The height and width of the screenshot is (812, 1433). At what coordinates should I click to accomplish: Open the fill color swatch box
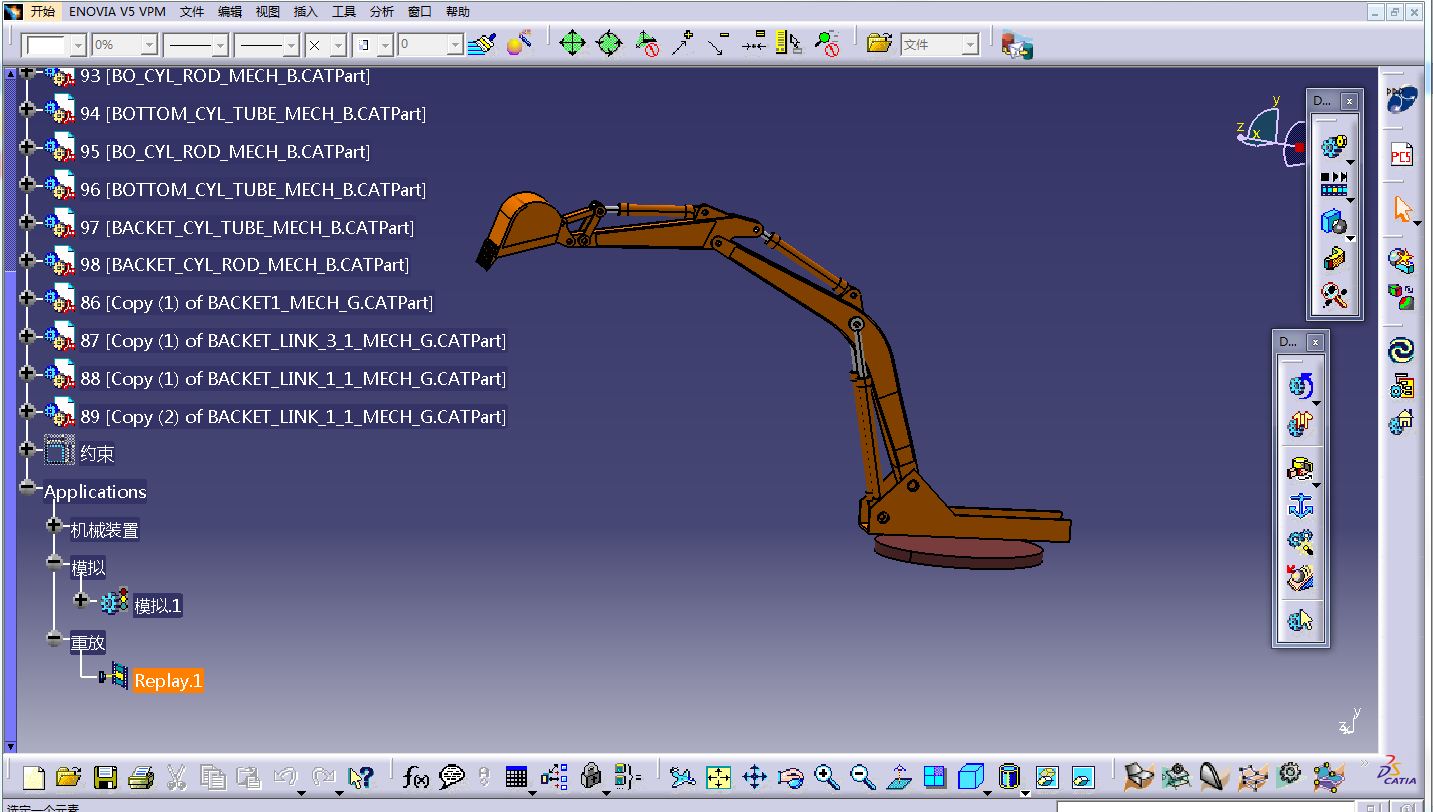(x=46, y=45)
